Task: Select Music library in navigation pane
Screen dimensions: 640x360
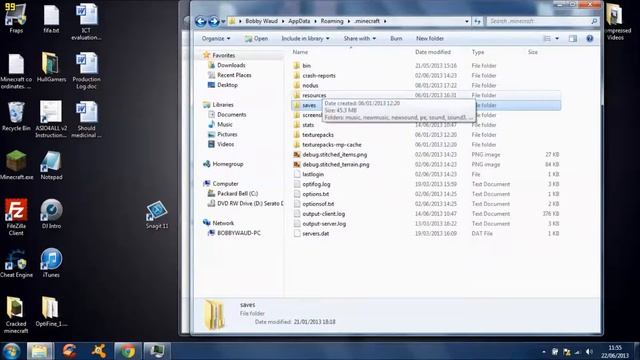Action: (x=224, y=124)
